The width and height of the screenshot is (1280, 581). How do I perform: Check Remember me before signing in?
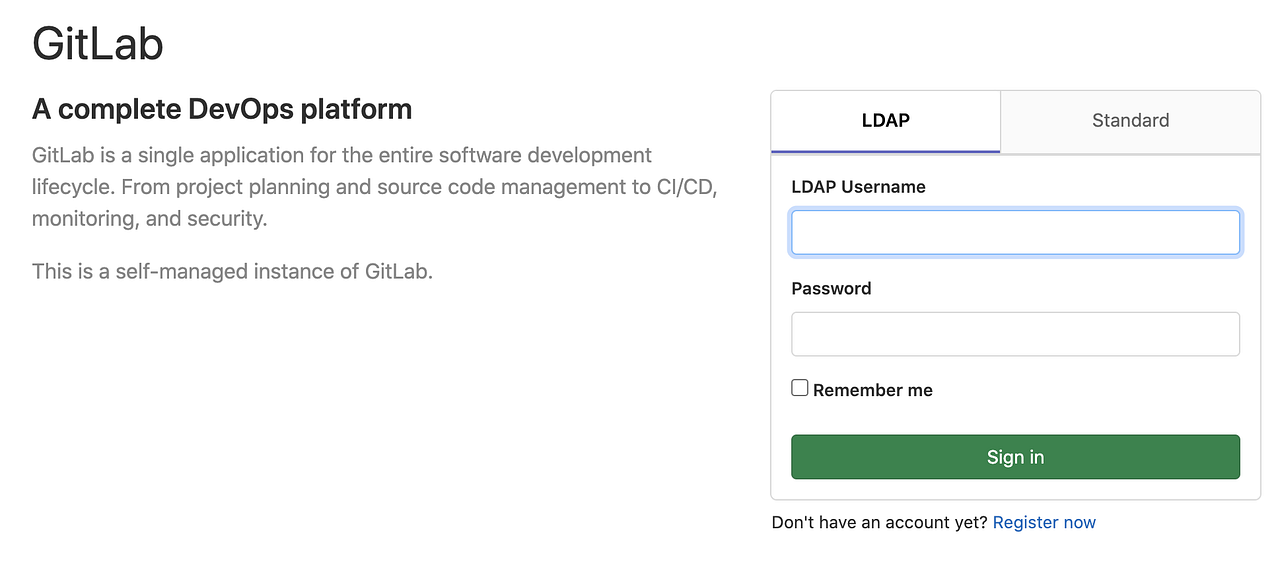tap(799, 387)
